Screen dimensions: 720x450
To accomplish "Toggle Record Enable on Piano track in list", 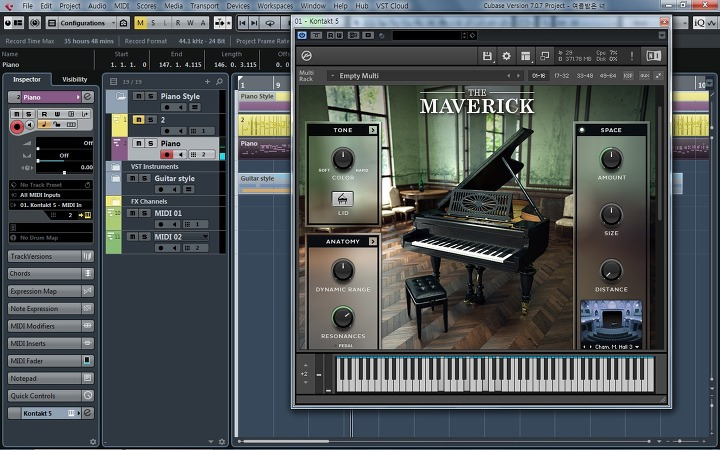I will pyautogui.click(x=167, y=155).
